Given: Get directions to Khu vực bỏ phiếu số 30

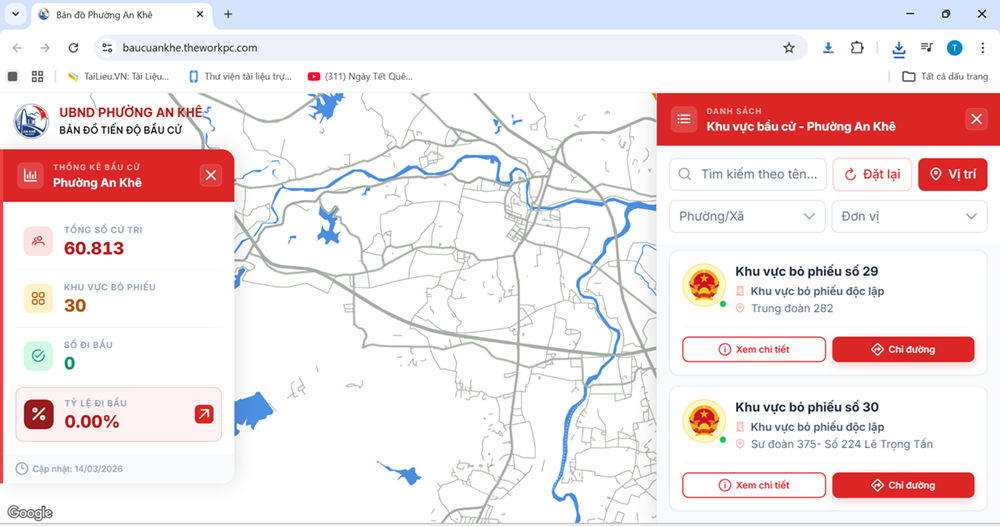Looking at the screenshot, I should (903, 485).
